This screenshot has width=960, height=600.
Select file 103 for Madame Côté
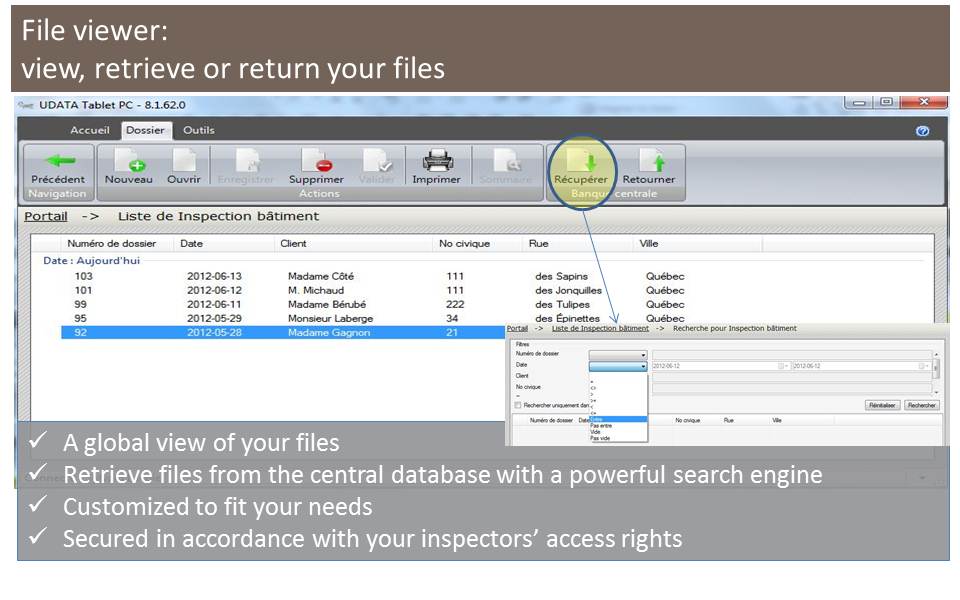point(83,276)
